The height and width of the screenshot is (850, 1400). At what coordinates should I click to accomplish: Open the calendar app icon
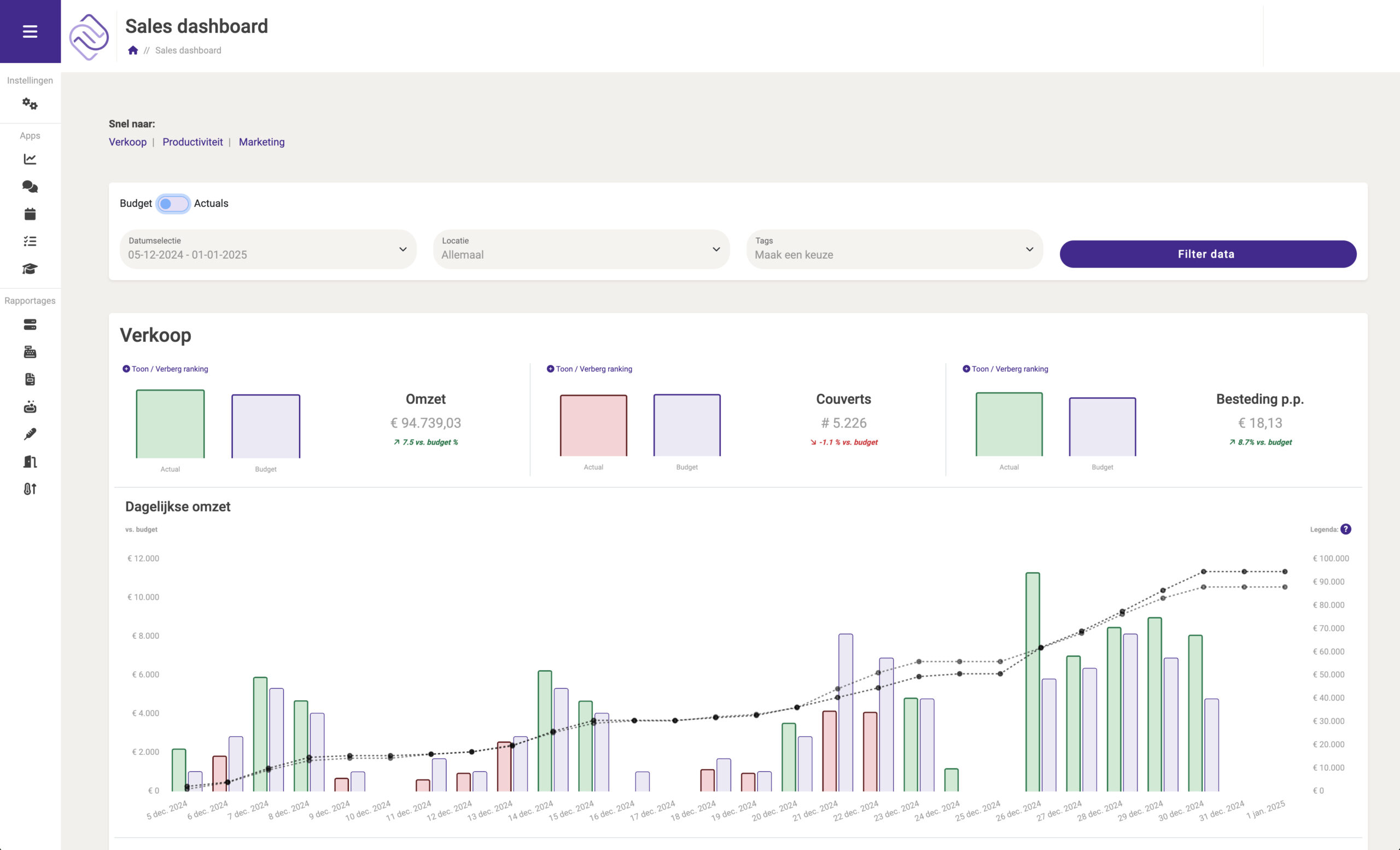pos(30,214)
